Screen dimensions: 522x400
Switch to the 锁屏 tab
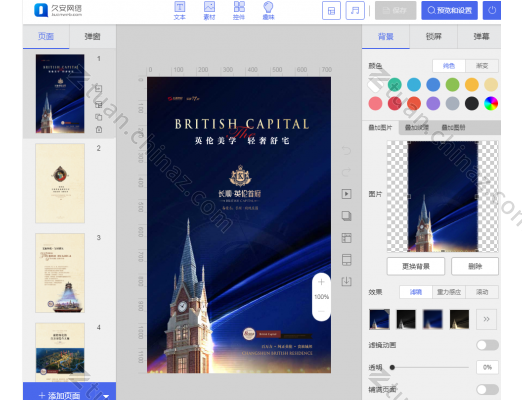434,36
